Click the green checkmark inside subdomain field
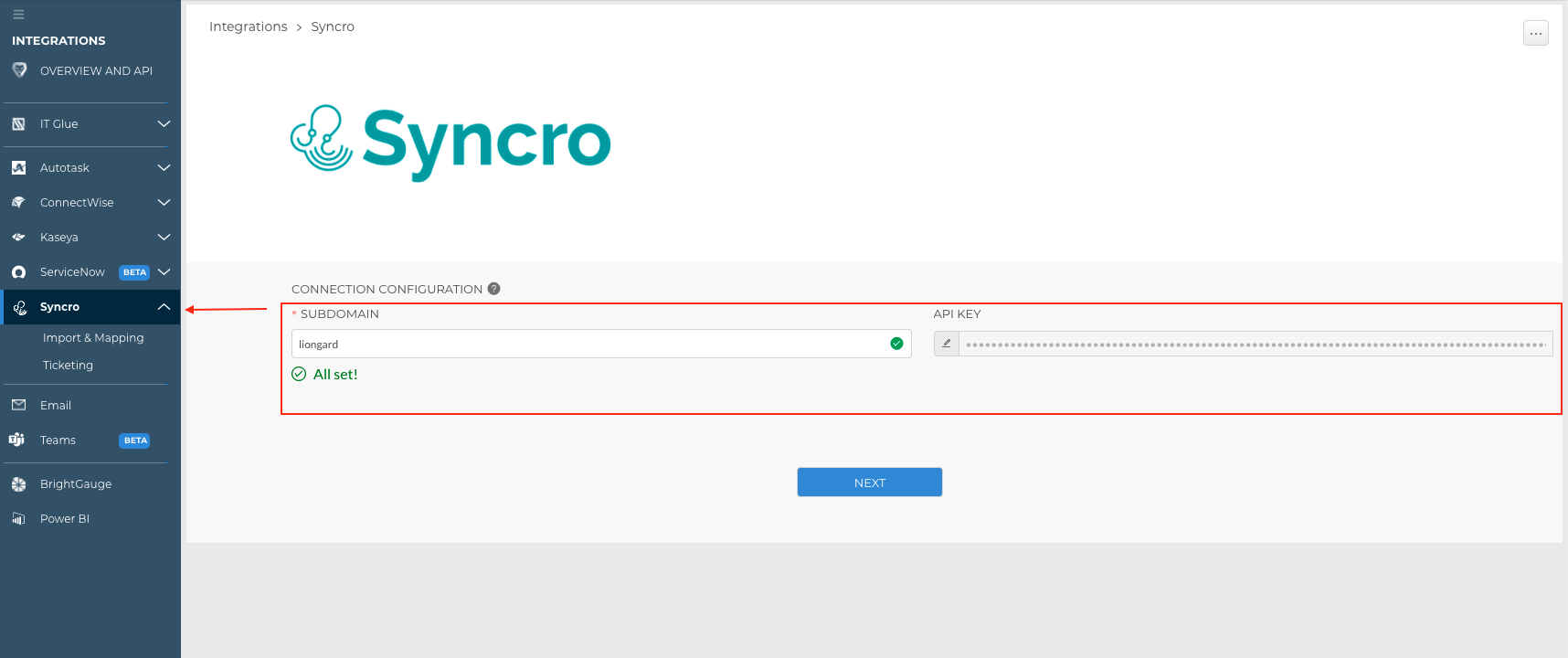This screenshot has width=1568, height=658. pos(896,344)
